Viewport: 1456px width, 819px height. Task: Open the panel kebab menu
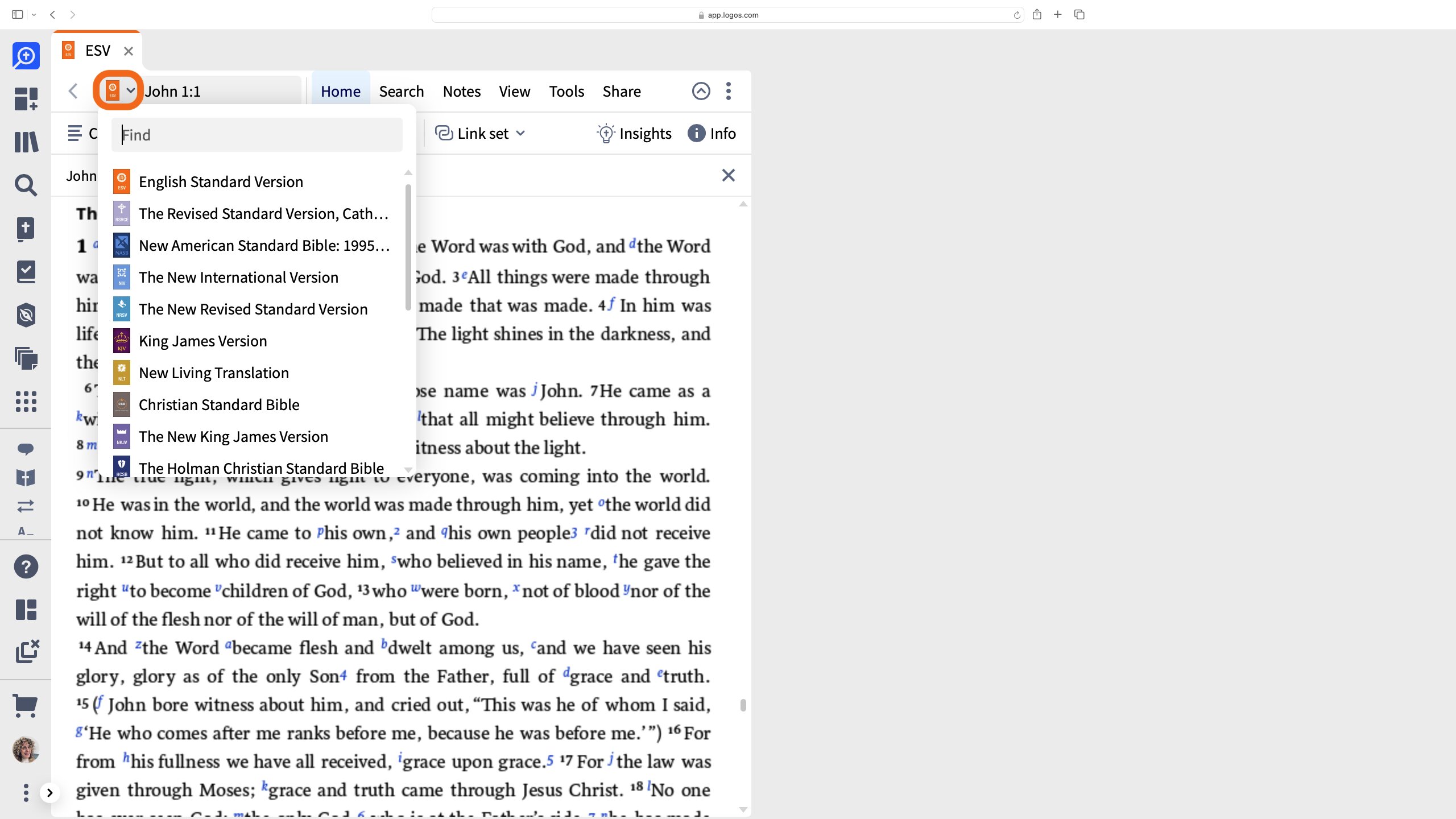pos(729,91)
